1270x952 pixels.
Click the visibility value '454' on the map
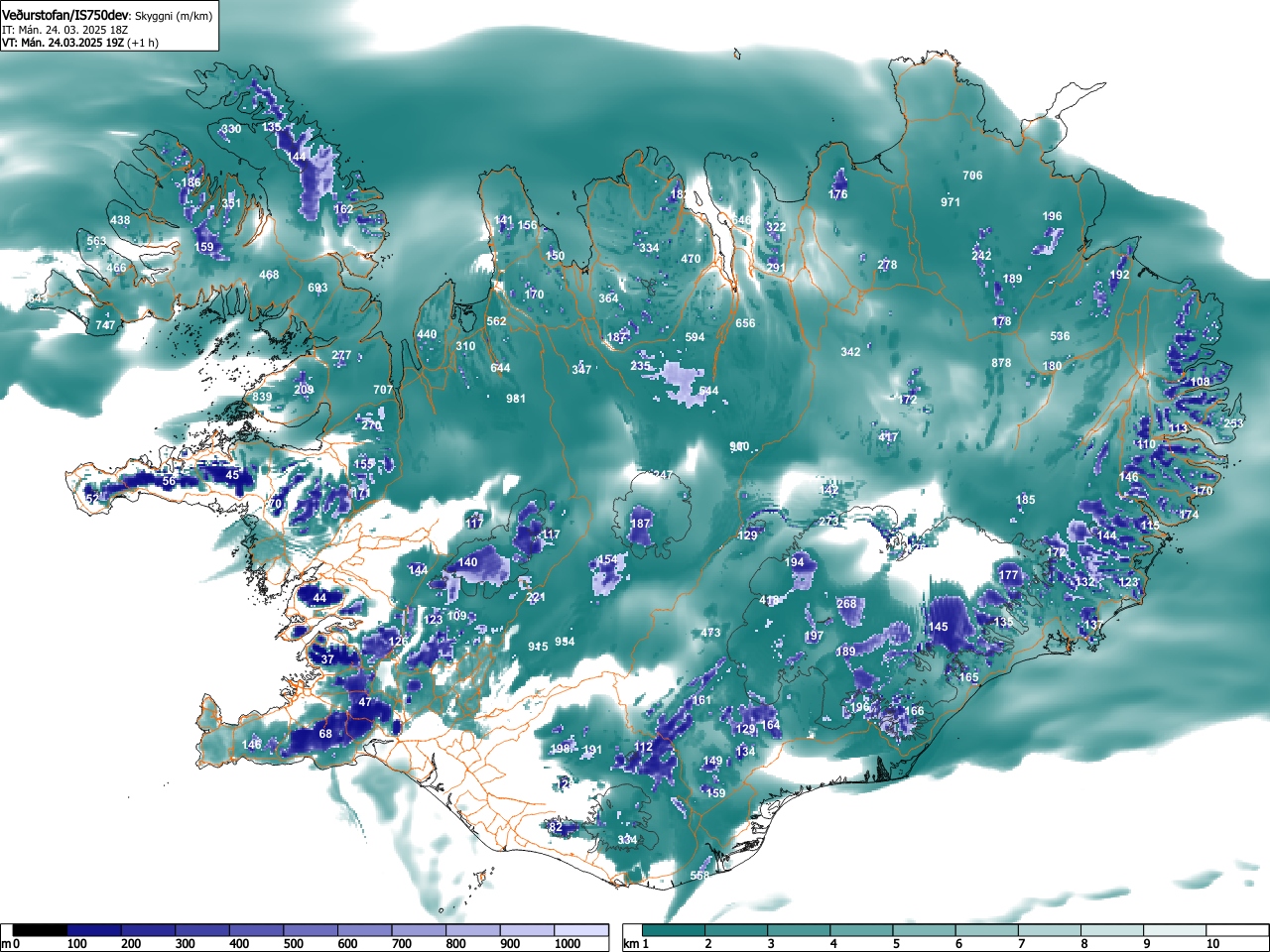tap(606, 560)
